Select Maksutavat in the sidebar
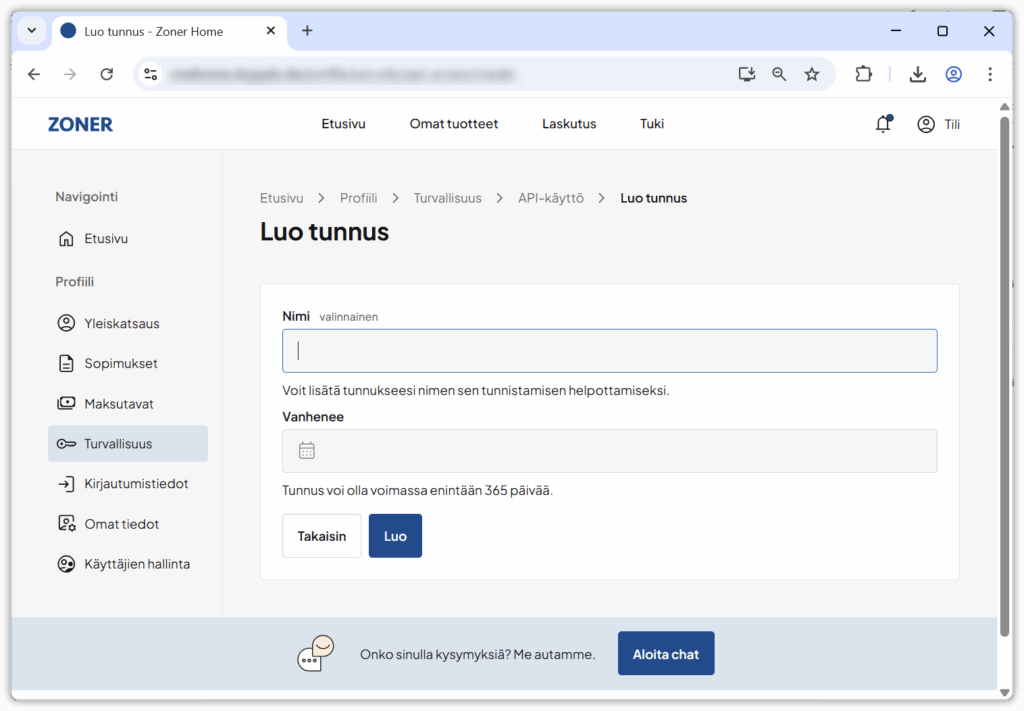The width and height of the screenshot is (1024, 711). 118,404
